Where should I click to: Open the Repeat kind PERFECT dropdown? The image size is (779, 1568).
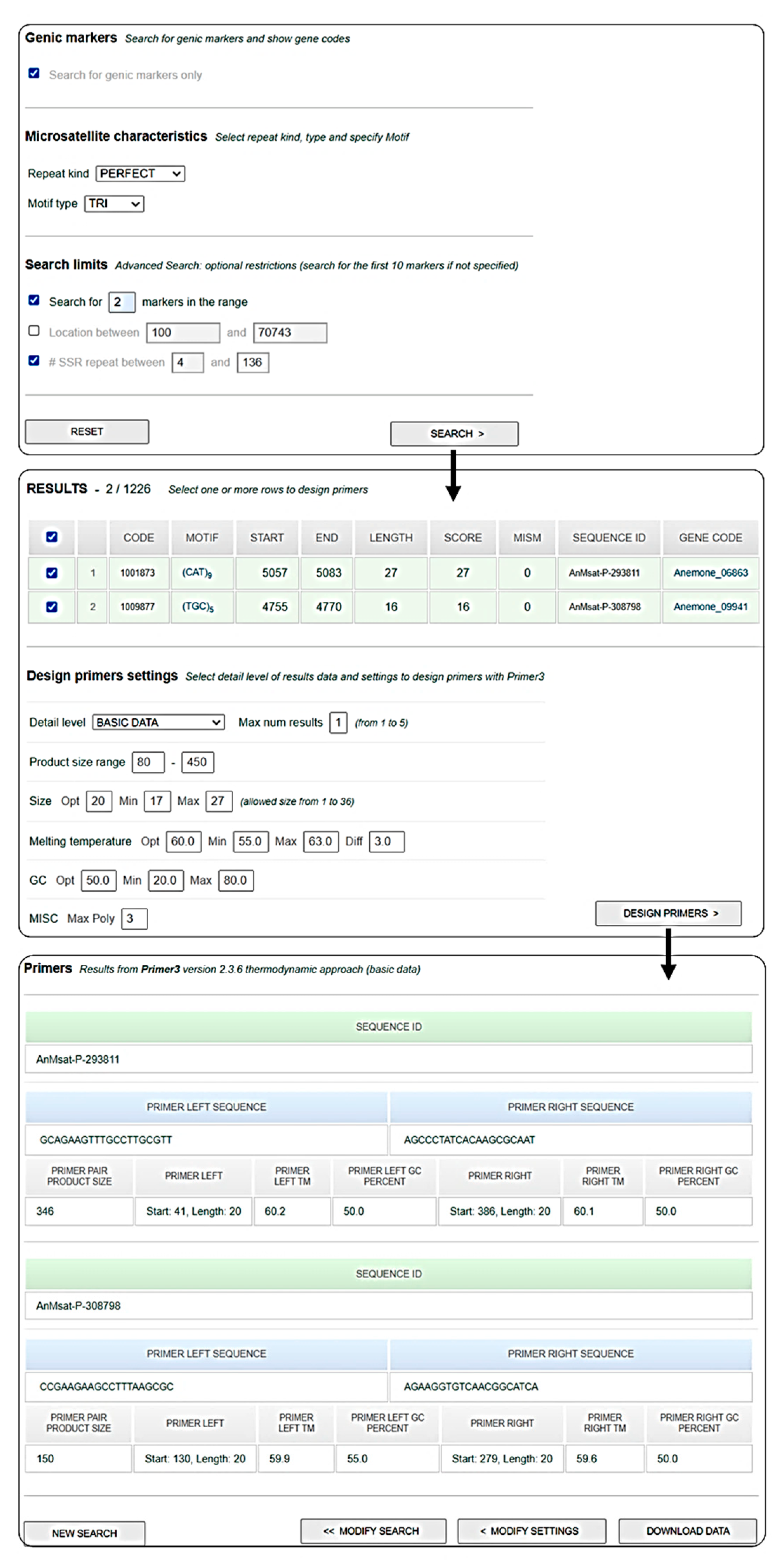click(x=140, y=173)
